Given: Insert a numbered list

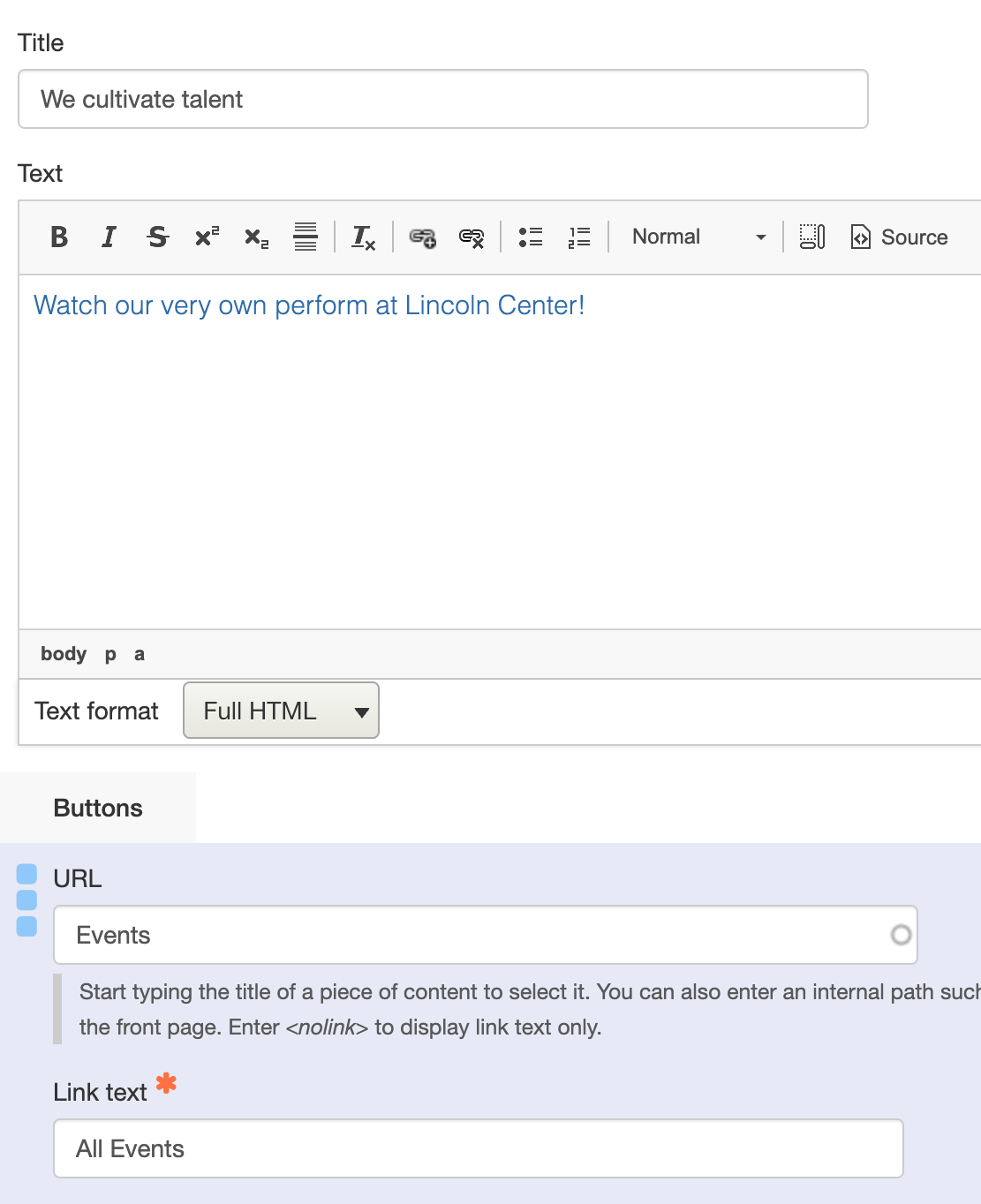Looking at the screenshot, I should [x=579, y=237].
